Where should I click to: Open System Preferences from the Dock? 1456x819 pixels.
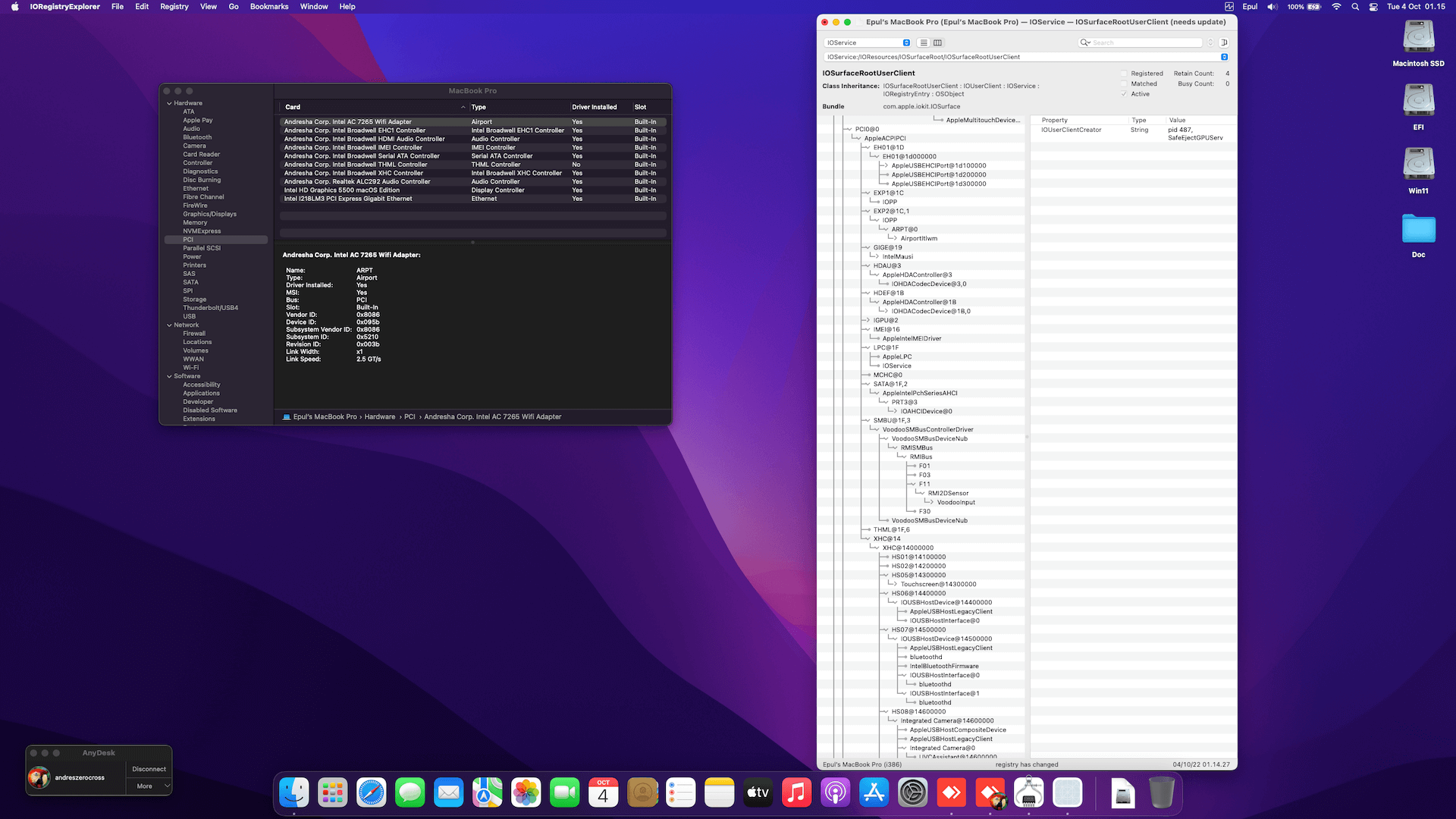pyautogui.click(x=913, y=793)
